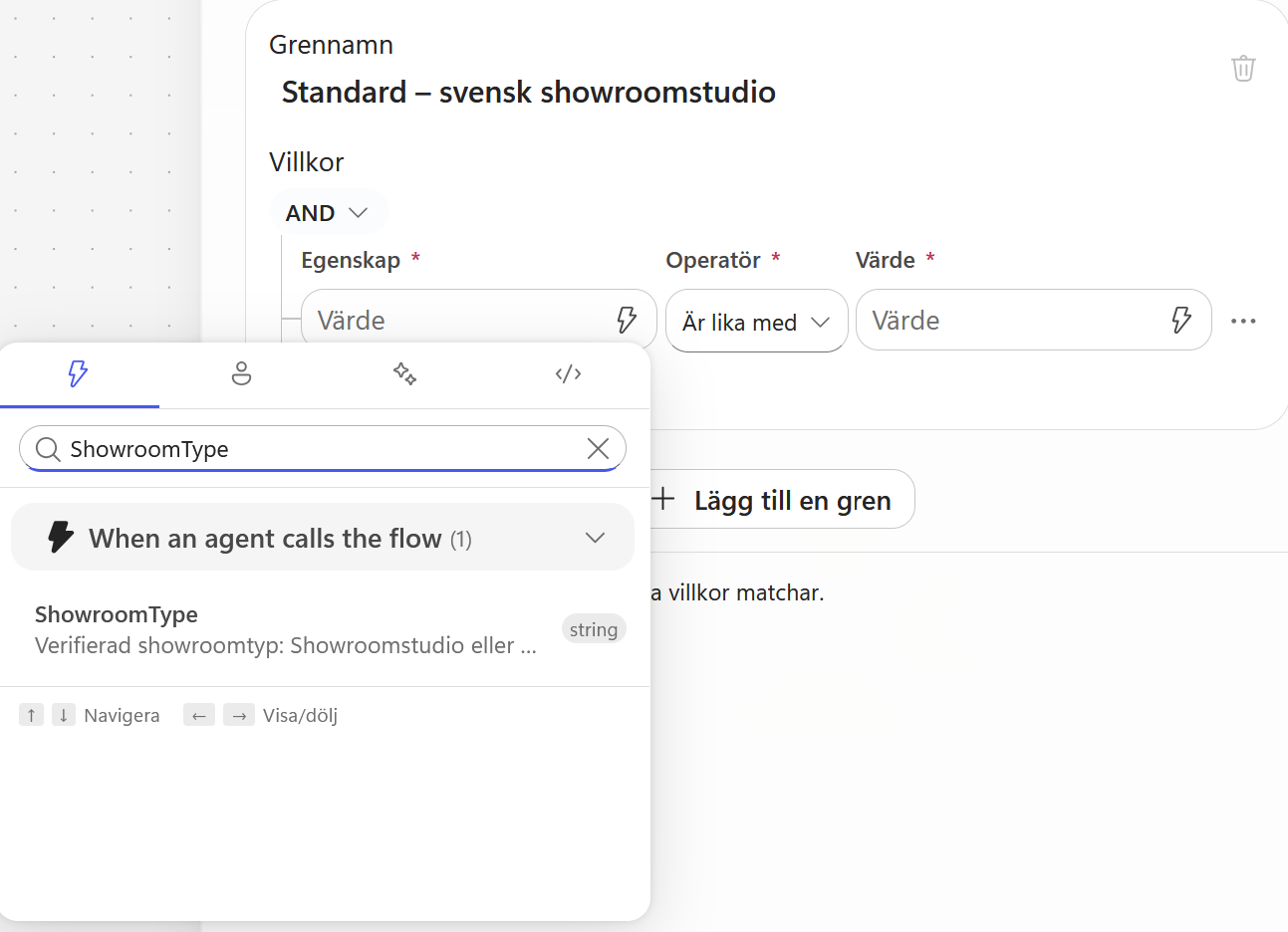This screenshot has width=1288, height=932.
Task: Click the When an agent calls the flow trigger icon
Action: tap(61, 538)
